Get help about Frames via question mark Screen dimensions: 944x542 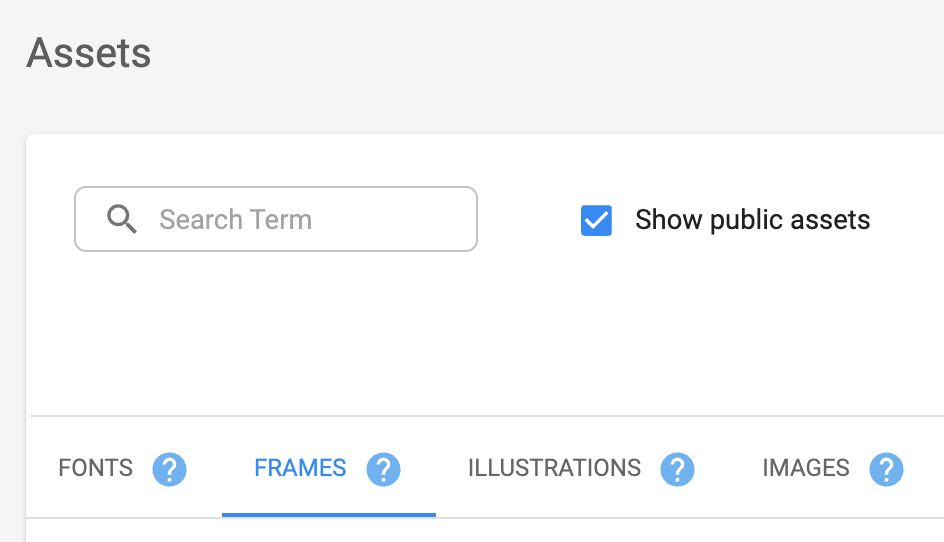click(384, 469)
